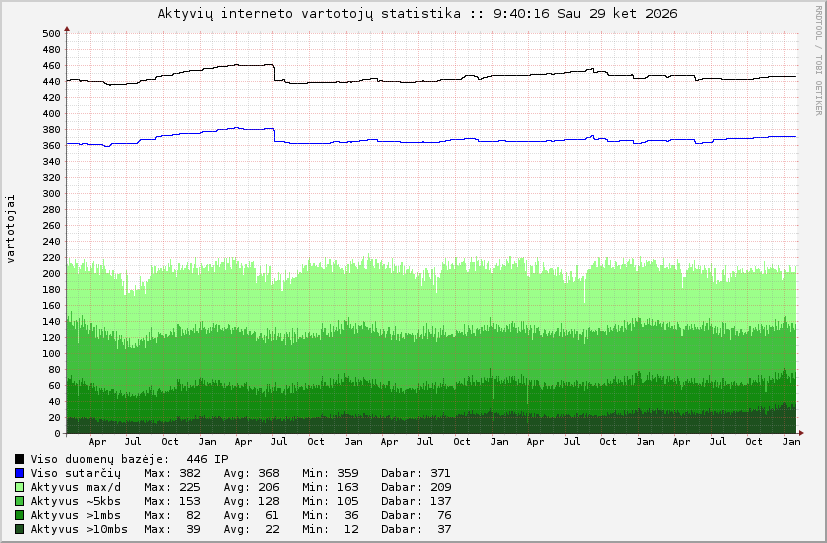Click the graph title text at top
Screen dimensions: 827x543
417,14
